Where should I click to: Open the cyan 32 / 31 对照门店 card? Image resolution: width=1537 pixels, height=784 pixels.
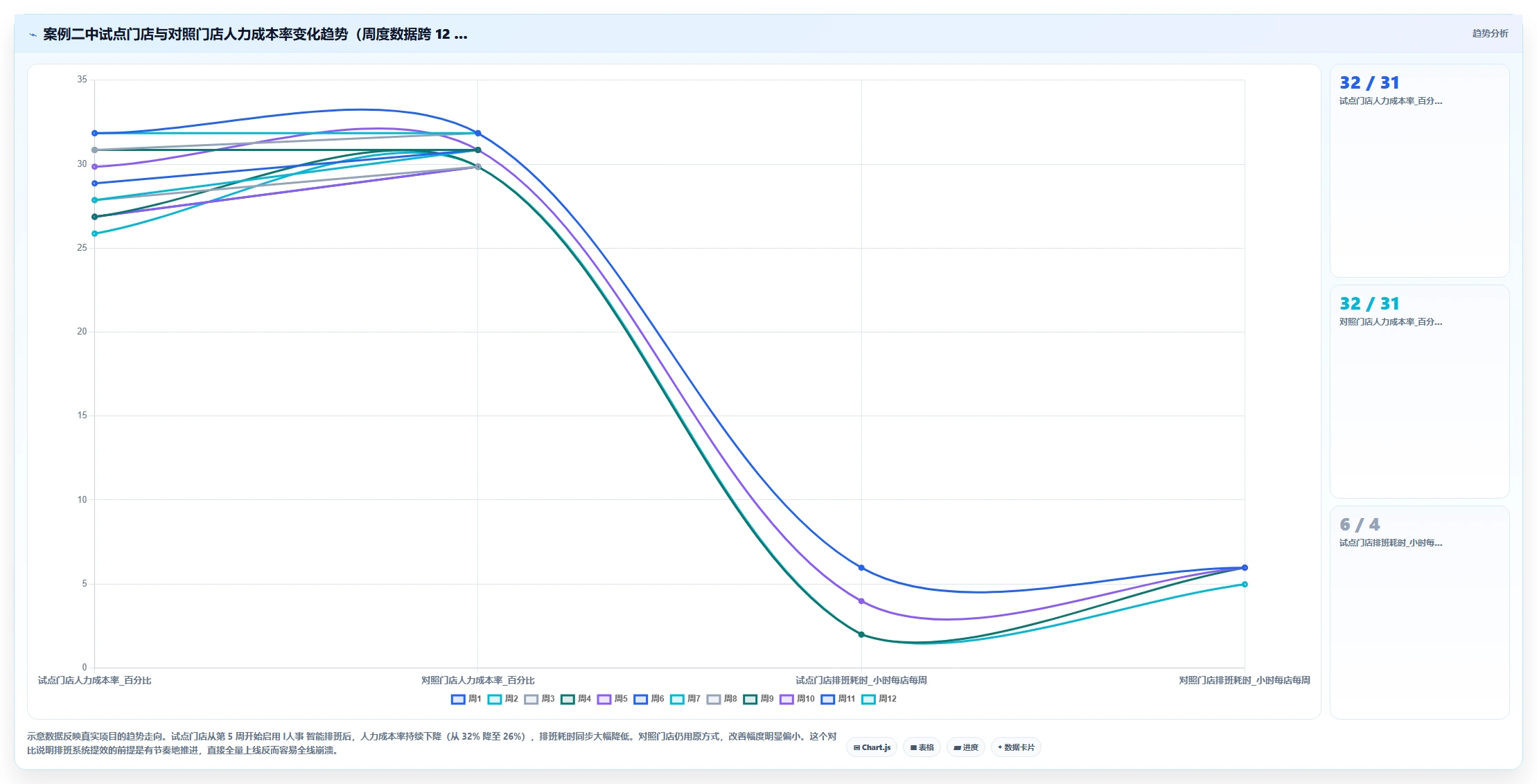pyautogui.click(x=1419, y=391)
